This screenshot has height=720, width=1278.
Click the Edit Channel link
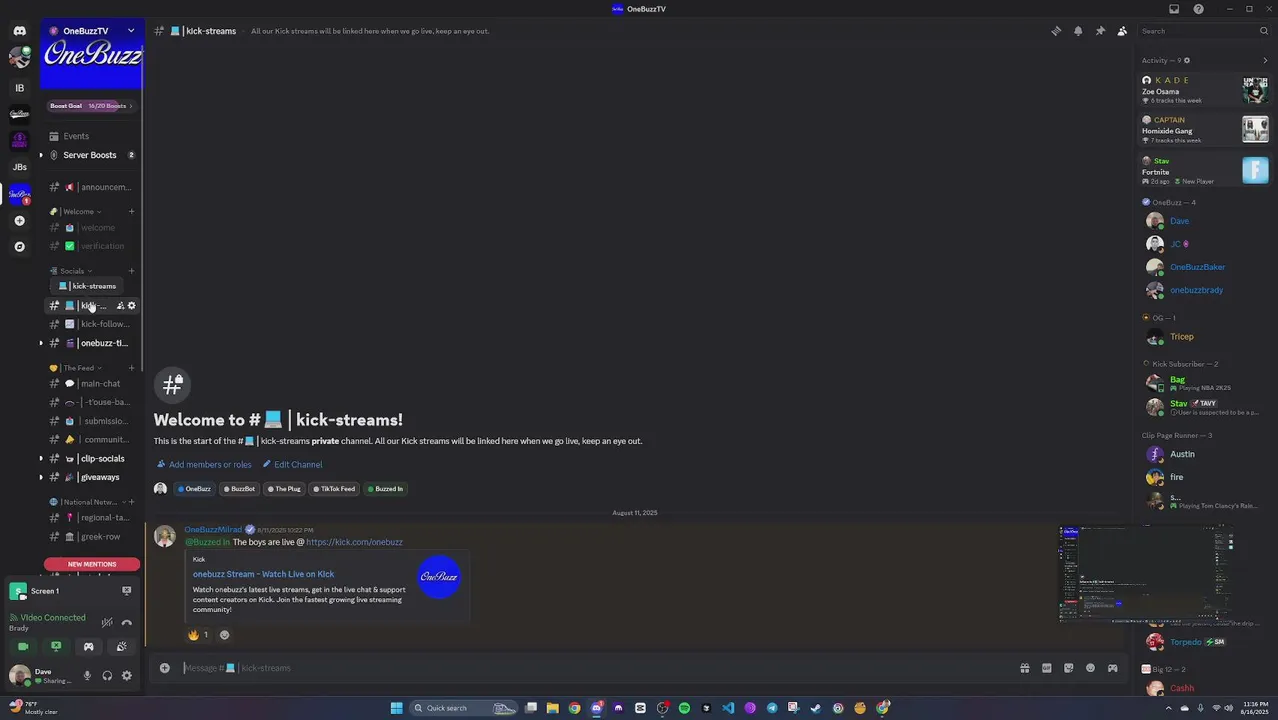pyautogui.click(x=292, y=464)
